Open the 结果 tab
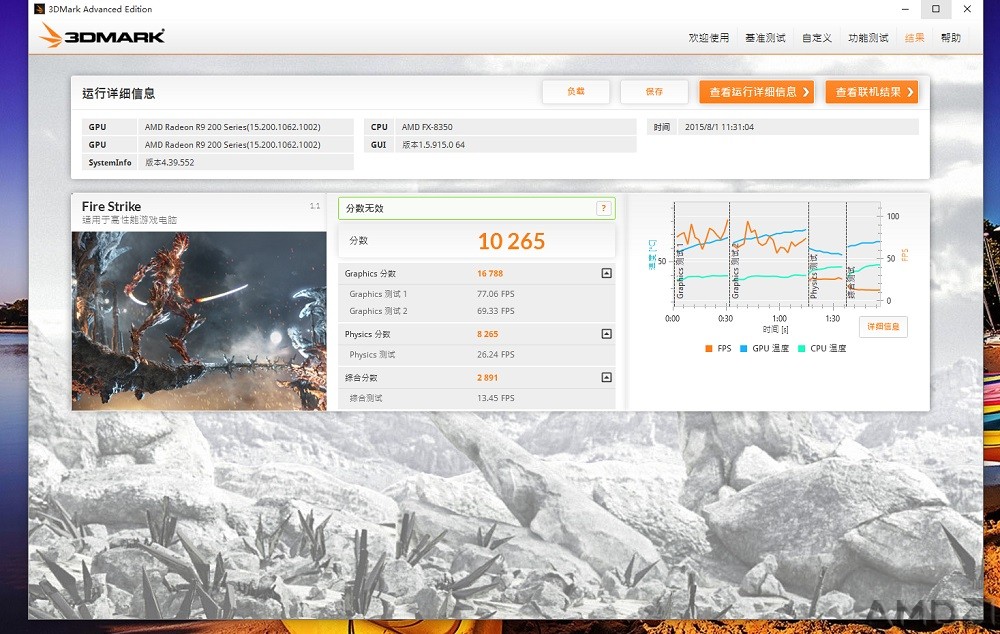This screenshot has width=1000, height=634. point(915,38)
